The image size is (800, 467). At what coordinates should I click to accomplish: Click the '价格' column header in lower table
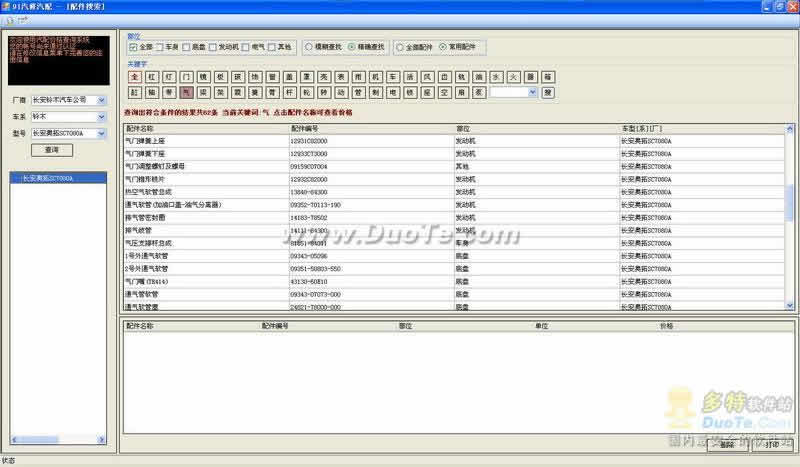(x=666, y=326)
